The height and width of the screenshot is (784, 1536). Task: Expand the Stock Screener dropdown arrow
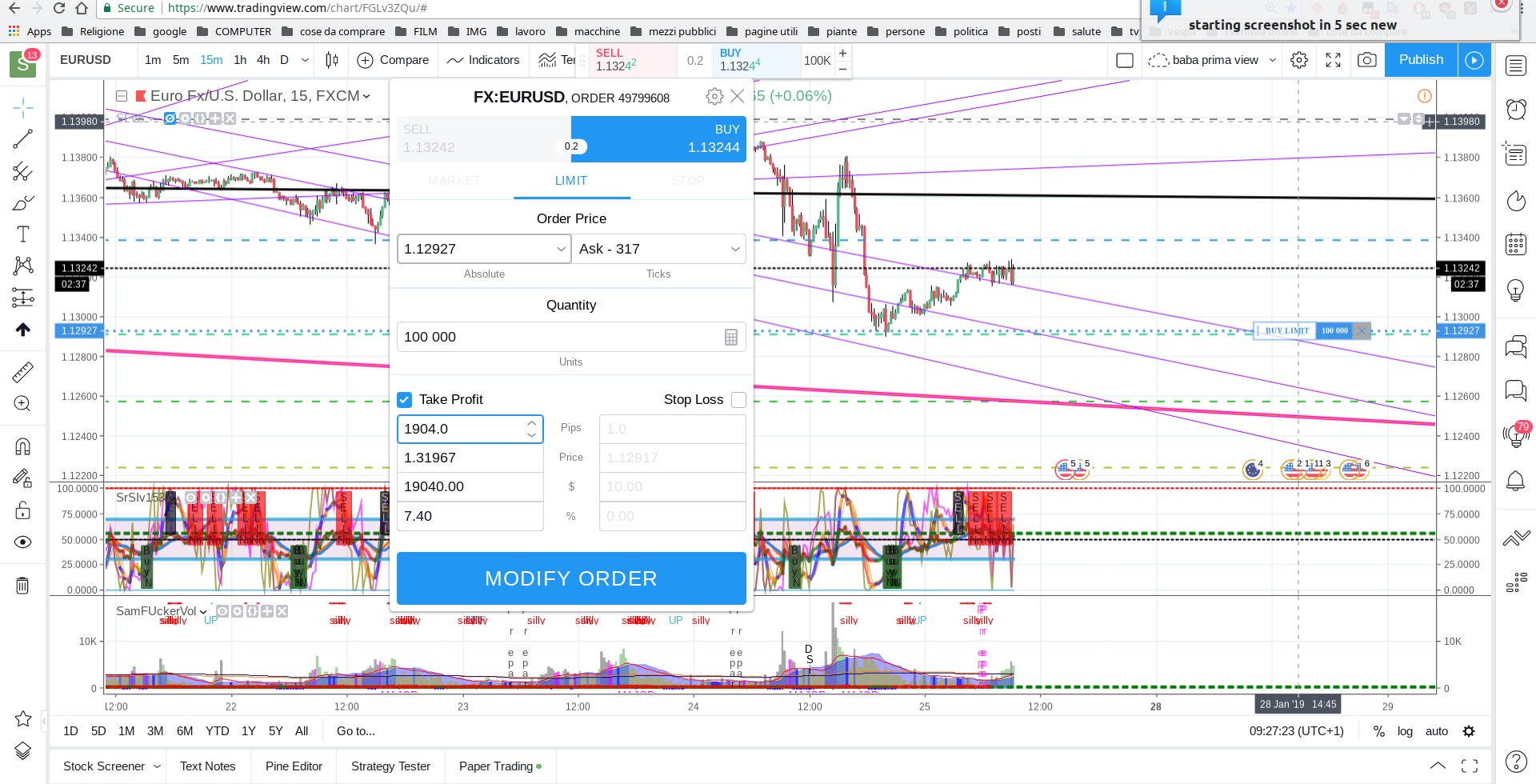pos(157,766)
